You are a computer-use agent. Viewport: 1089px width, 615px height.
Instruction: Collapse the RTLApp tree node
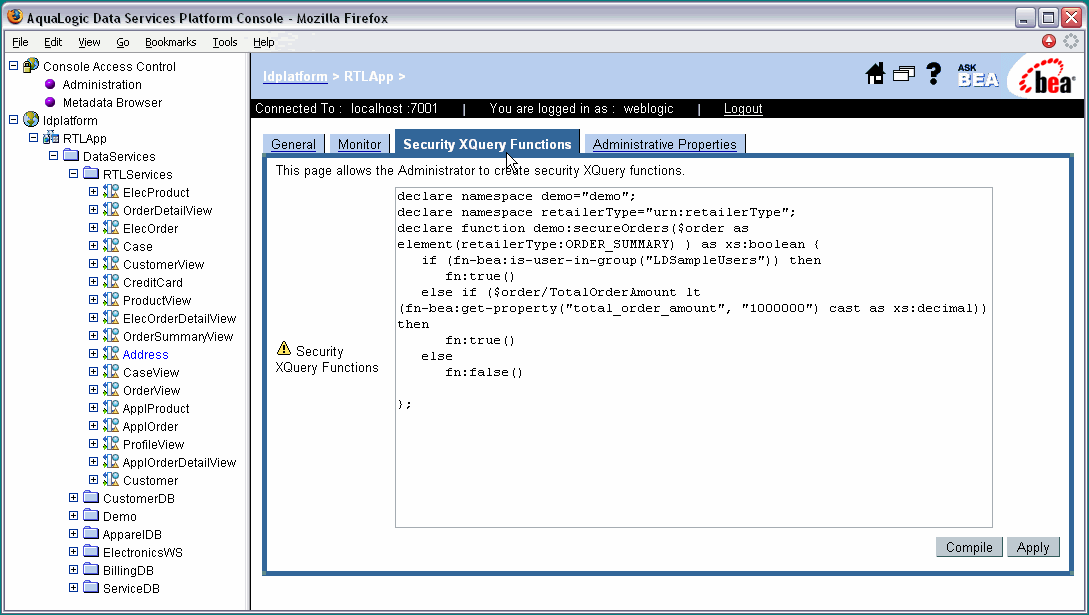tap(33, 137)
